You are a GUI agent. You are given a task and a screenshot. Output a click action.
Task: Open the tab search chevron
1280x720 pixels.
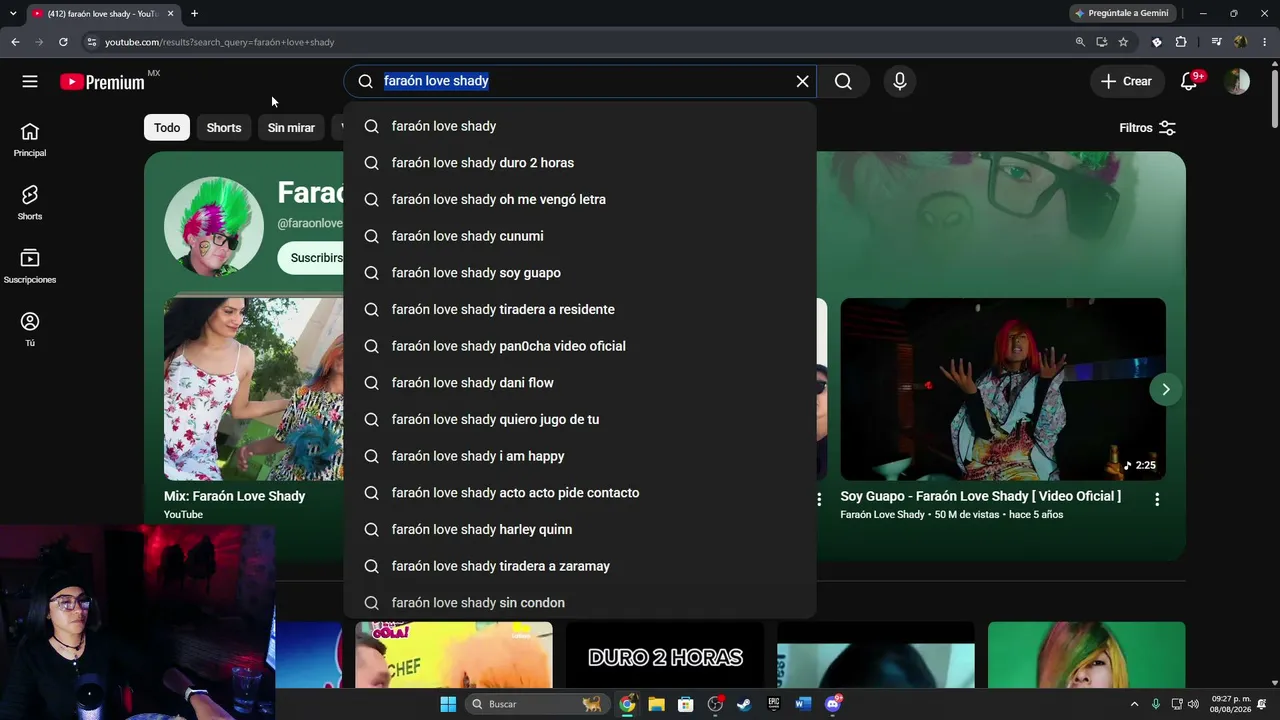pyautogui.click(x=13, y=14)
